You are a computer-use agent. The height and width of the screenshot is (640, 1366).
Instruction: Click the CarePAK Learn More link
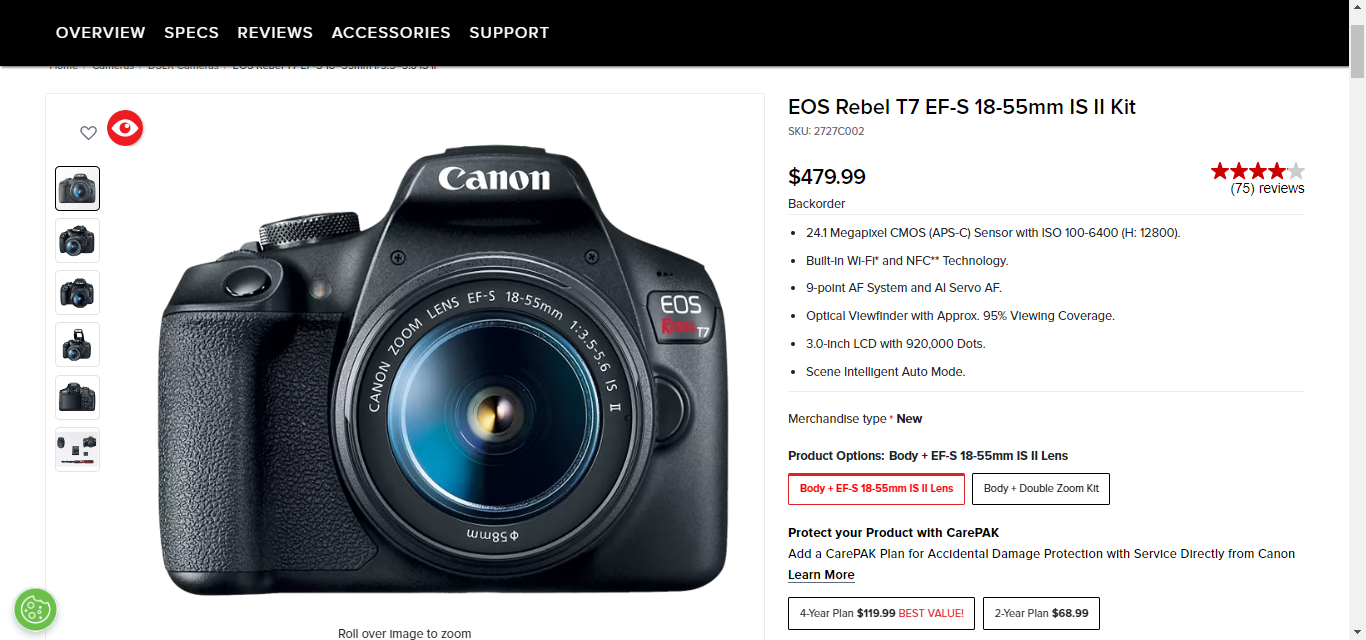(x=821, y=575)
